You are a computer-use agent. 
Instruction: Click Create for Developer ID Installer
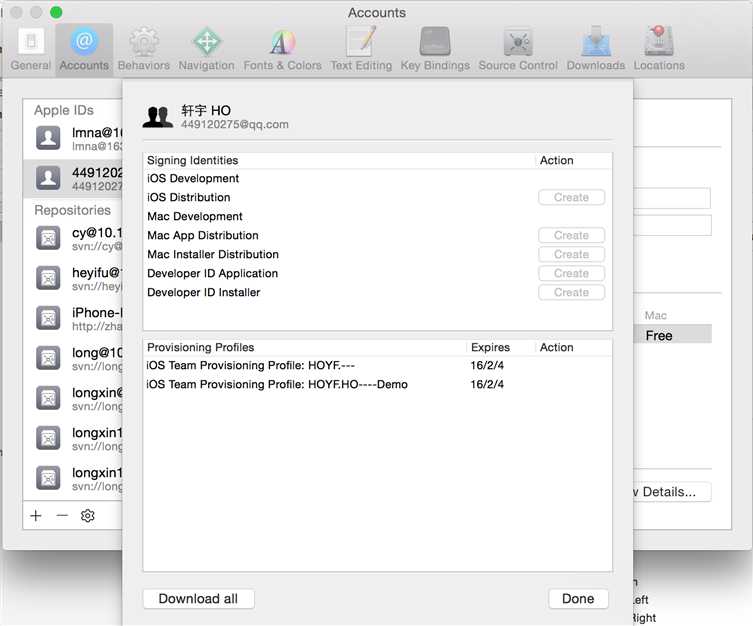[x=571, y=292]
